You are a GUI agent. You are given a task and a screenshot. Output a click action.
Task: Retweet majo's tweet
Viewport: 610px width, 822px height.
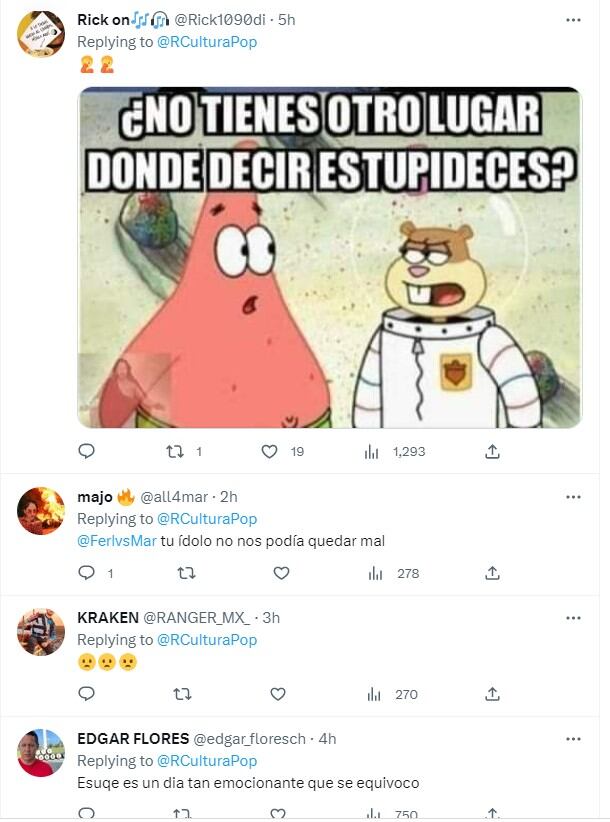pyautogui.click(x=185, y=573)
